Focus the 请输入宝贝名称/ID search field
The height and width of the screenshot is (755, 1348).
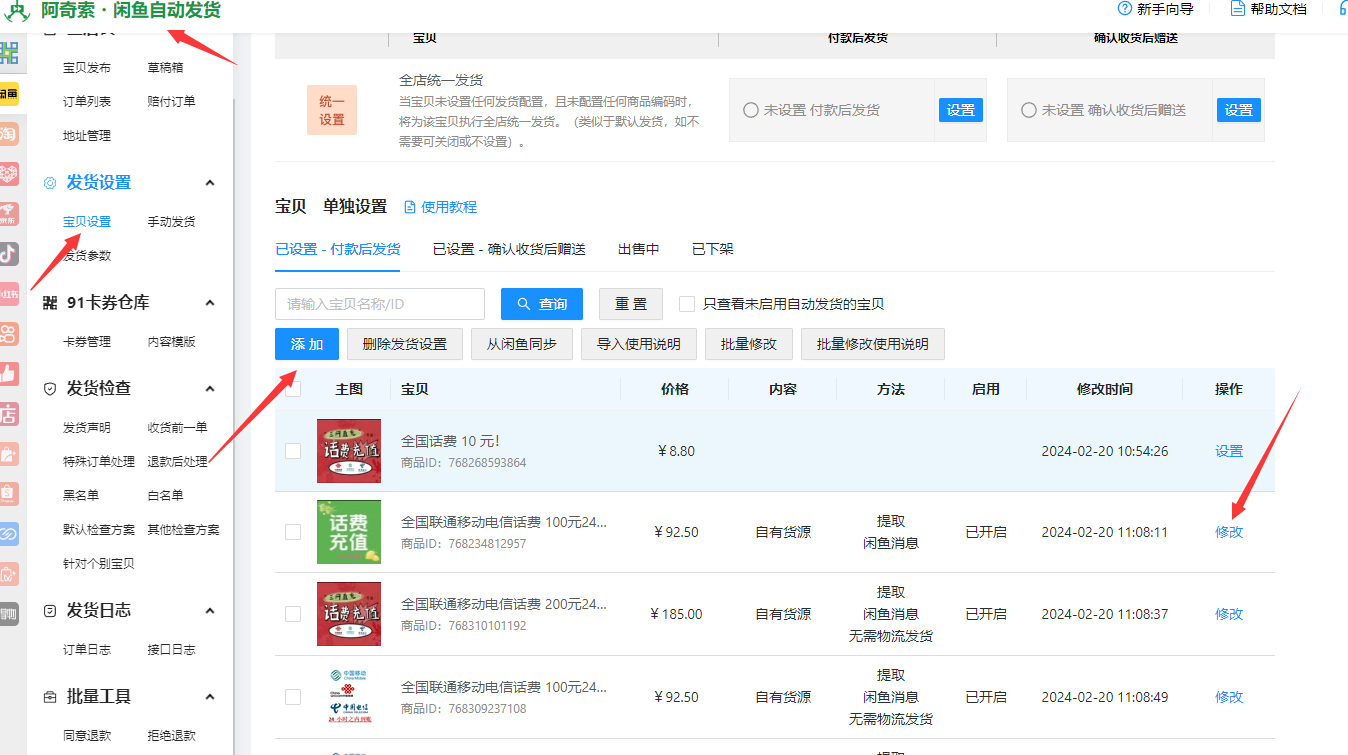[379, 304]
